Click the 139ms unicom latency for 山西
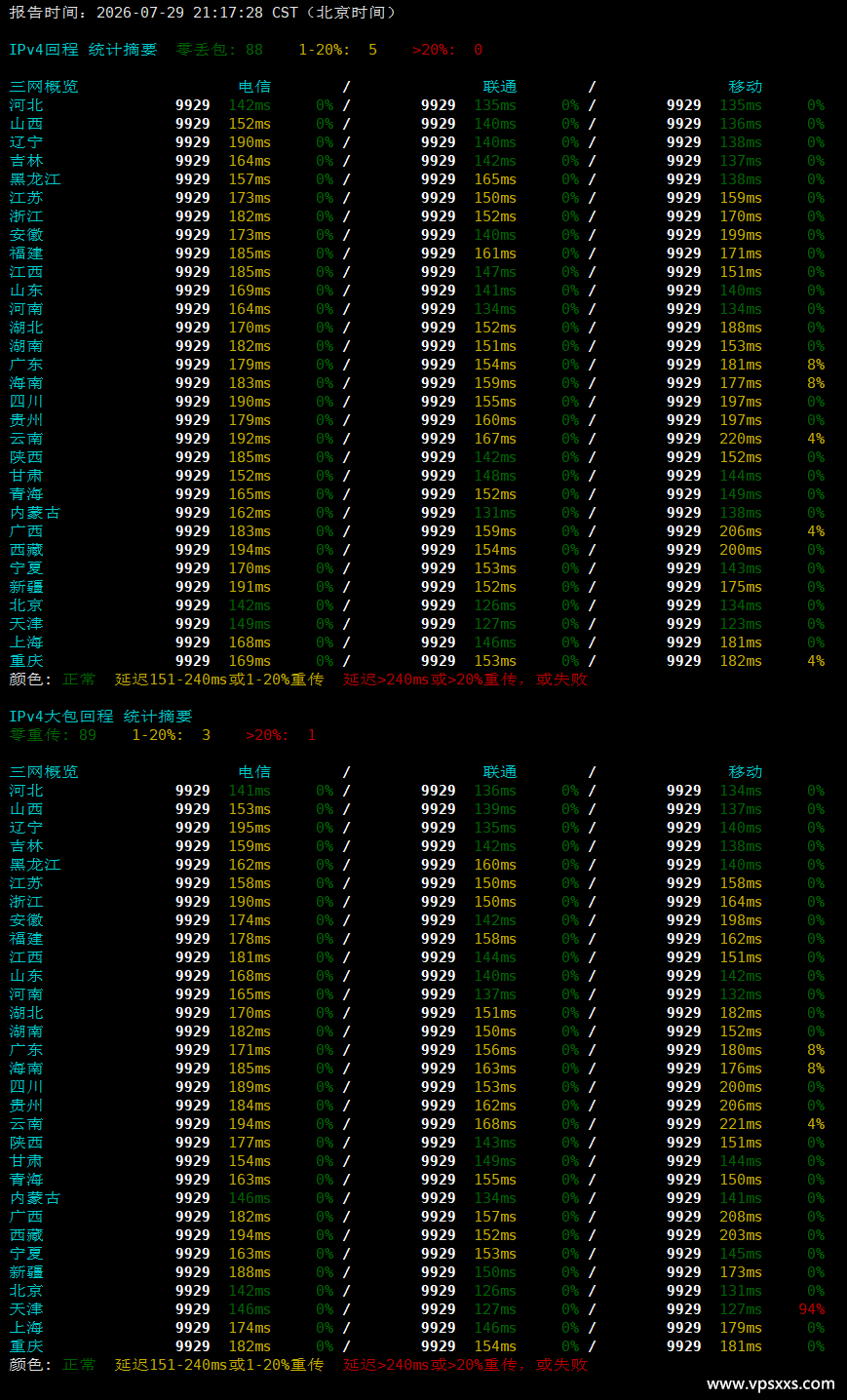 coord(495,809)
